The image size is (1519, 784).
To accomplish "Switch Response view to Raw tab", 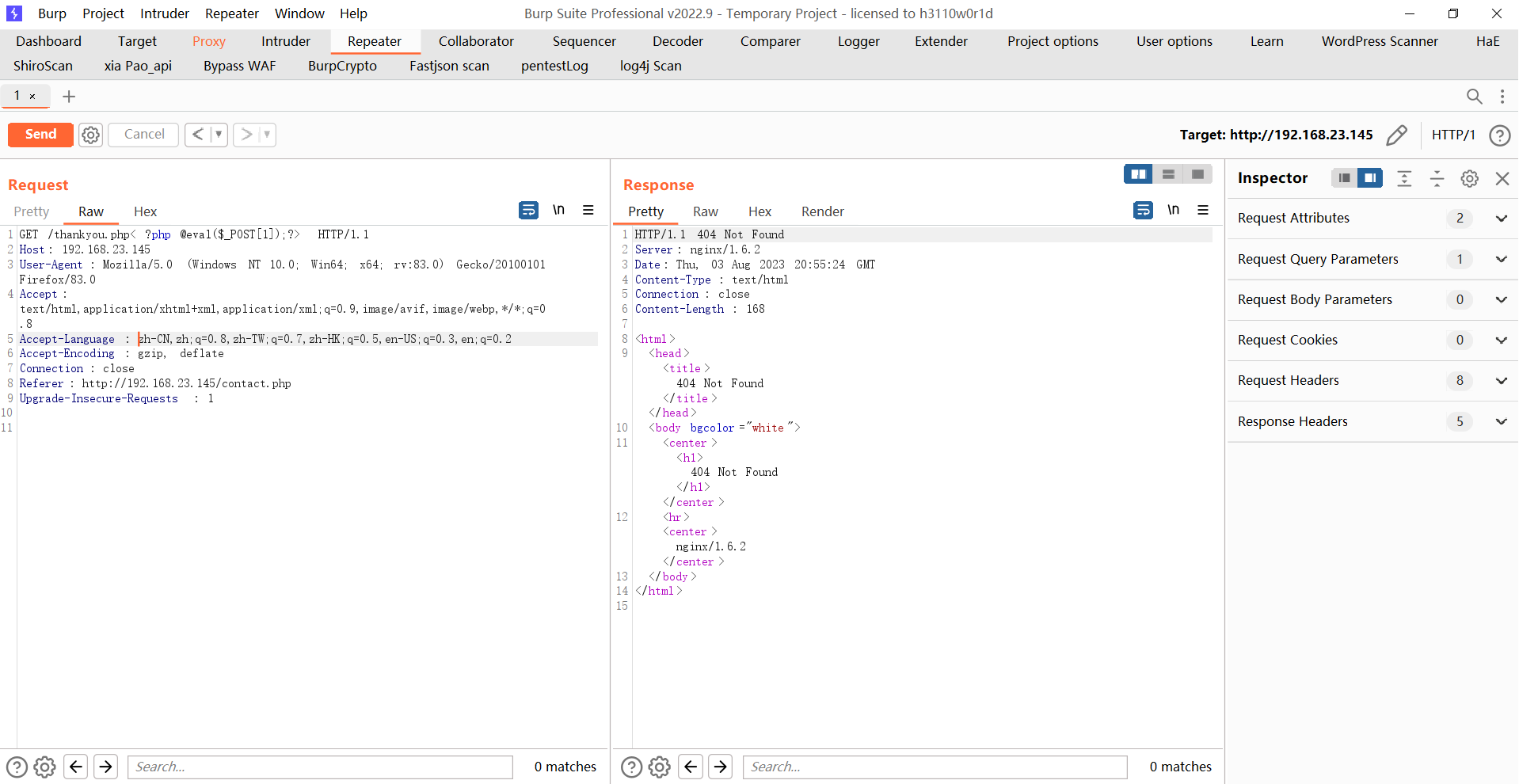I will tap(705, 211).
